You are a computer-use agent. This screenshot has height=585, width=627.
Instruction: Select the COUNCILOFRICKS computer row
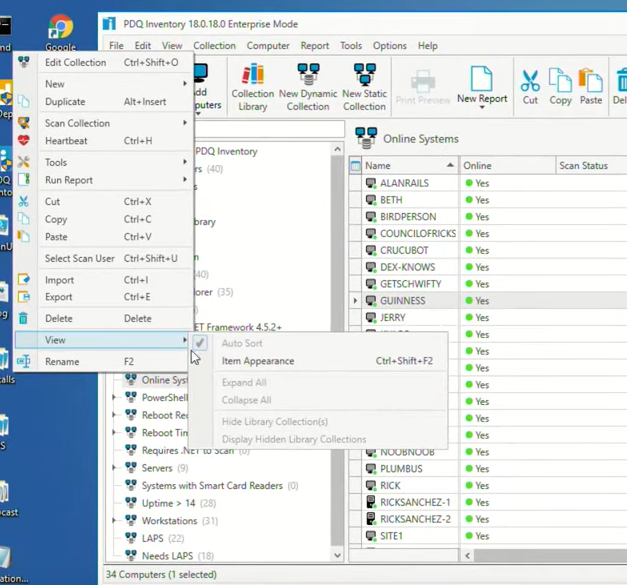(x=488, y=233)
